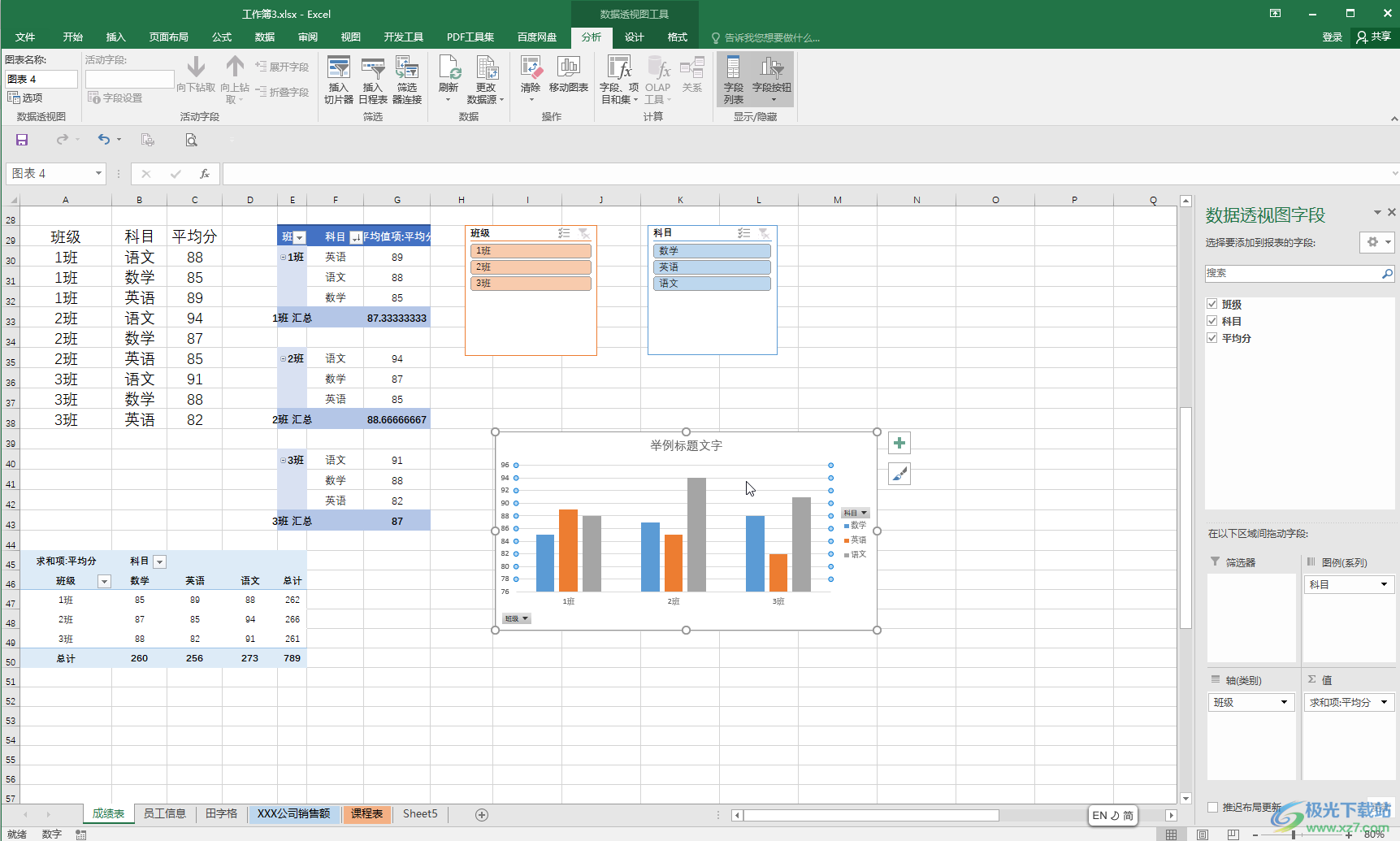Collapse the 1班 group in pivot table
1400x841 pixels.
click(283, 257)
